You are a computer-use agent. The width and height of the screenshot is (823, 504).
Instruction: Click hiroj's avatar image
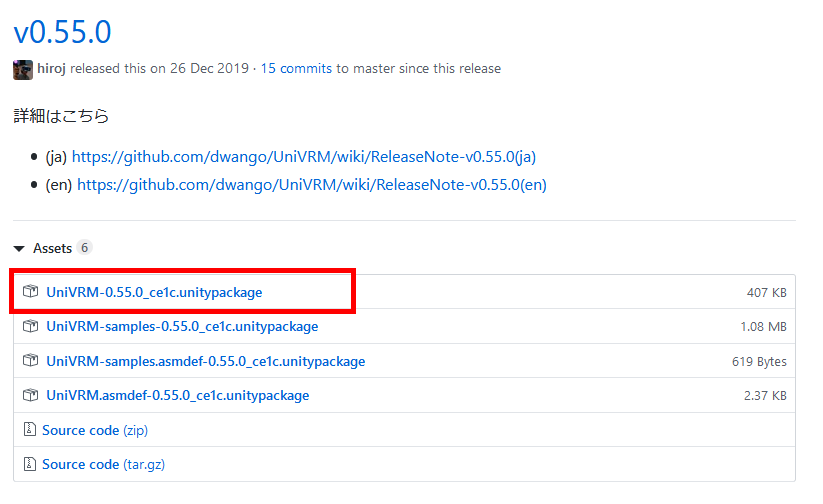click(x=23, y=70)
